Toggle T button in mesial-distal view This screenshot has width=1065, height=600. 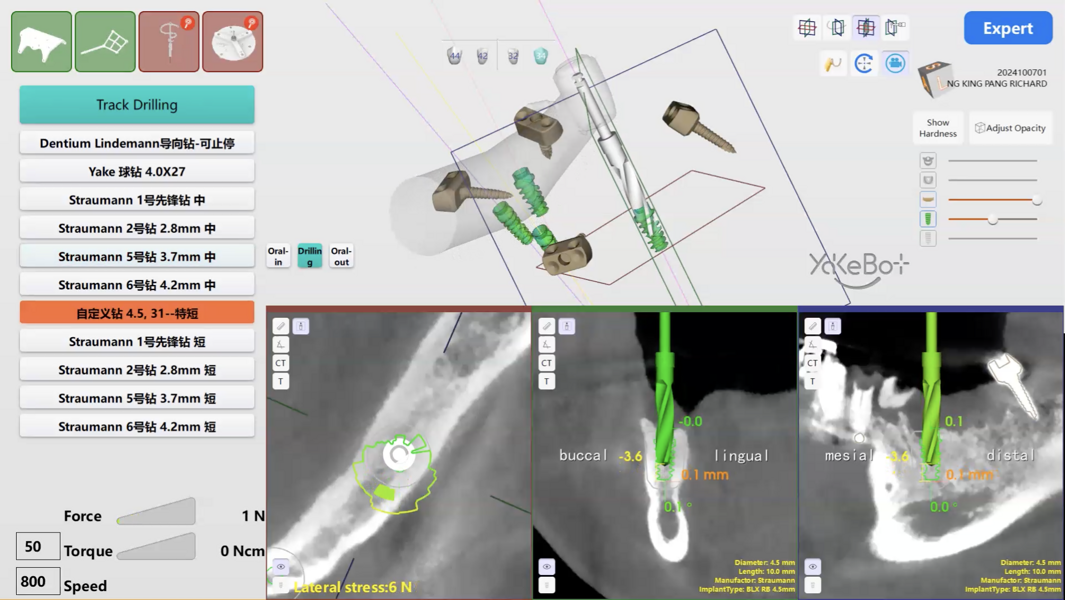coord(813,381)
